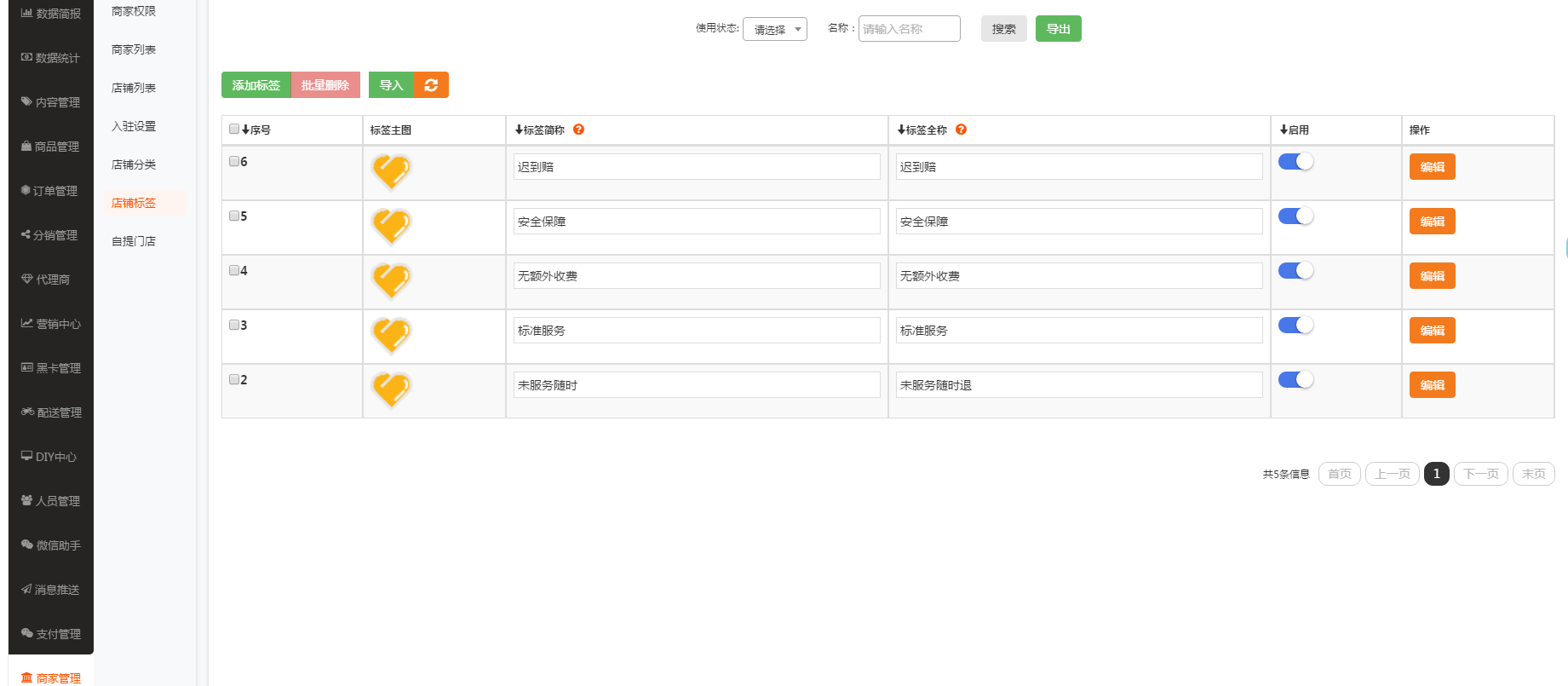The image size is (1568, 686).
Task: Click the 导出 export button
Action: [1058, 29]
